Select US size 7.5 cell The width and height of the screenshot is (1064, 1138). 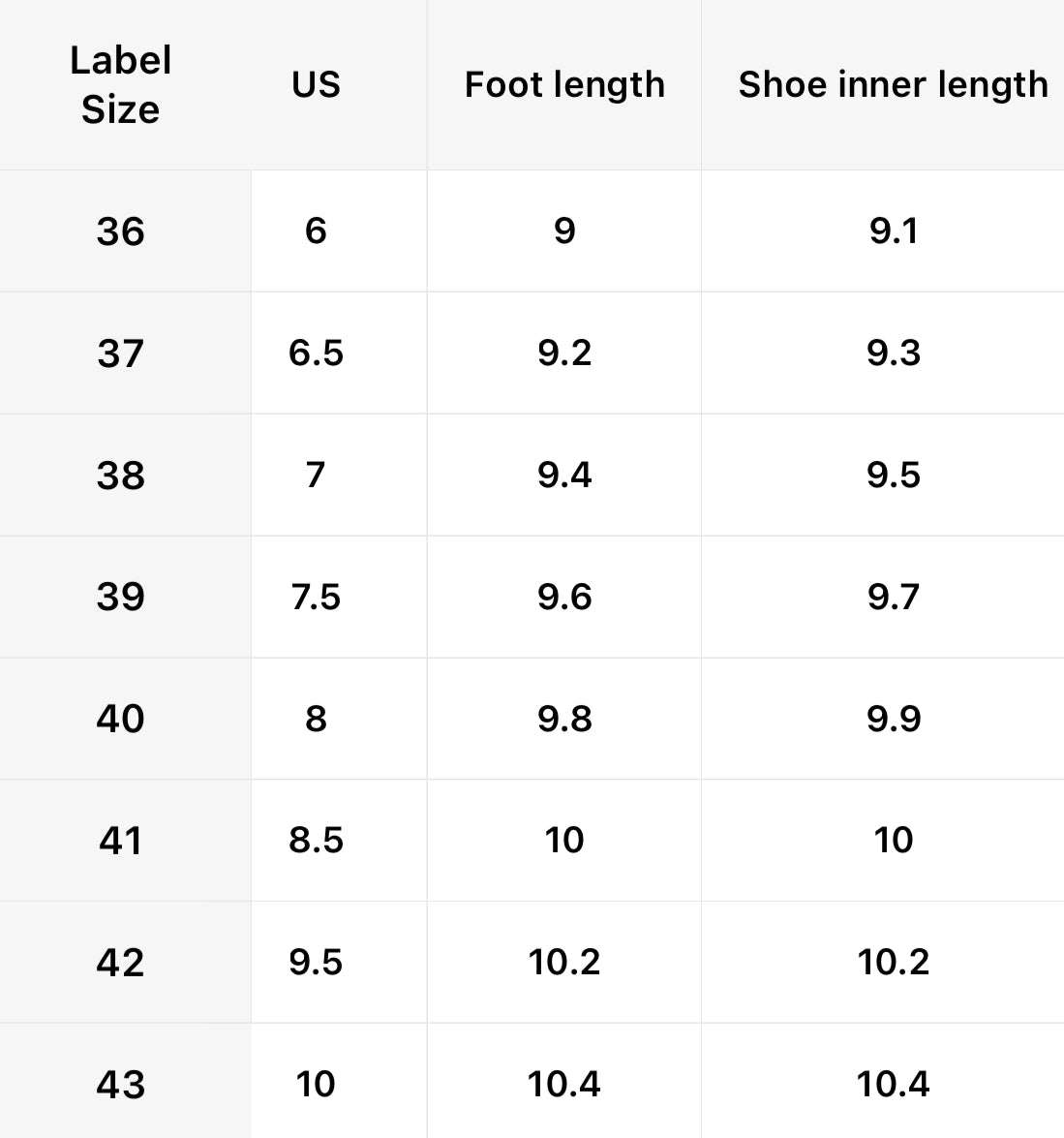[x=317, y=597]
